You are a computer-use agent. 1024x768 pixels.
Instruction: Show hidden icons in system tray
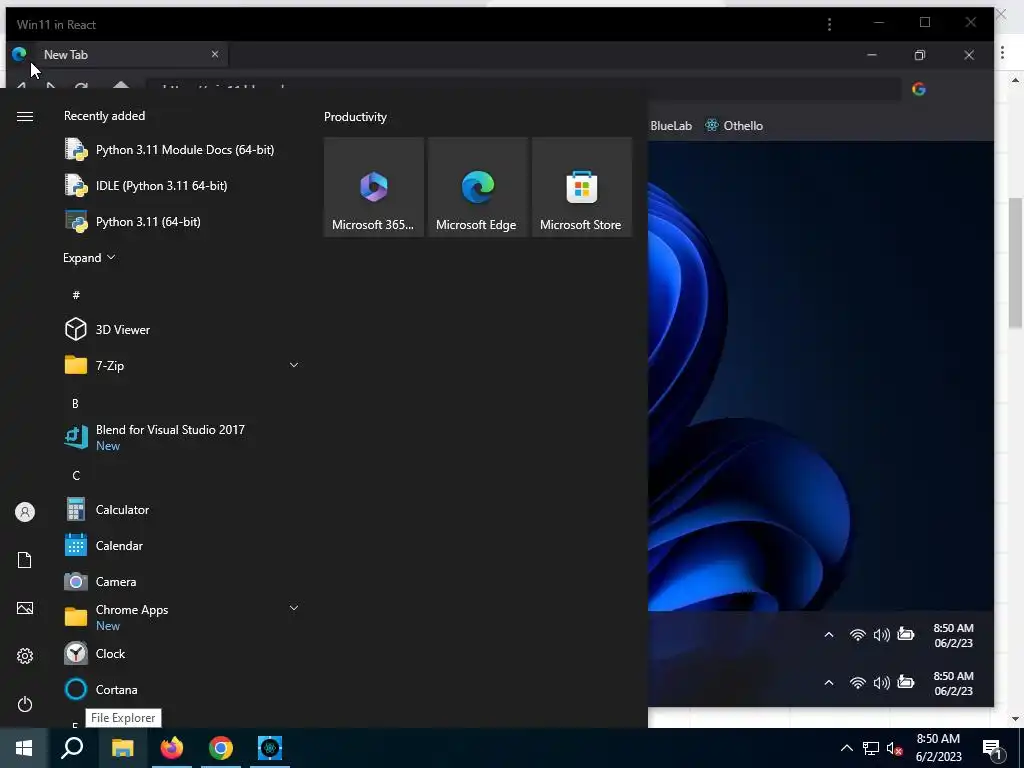(x=846, y=748)
